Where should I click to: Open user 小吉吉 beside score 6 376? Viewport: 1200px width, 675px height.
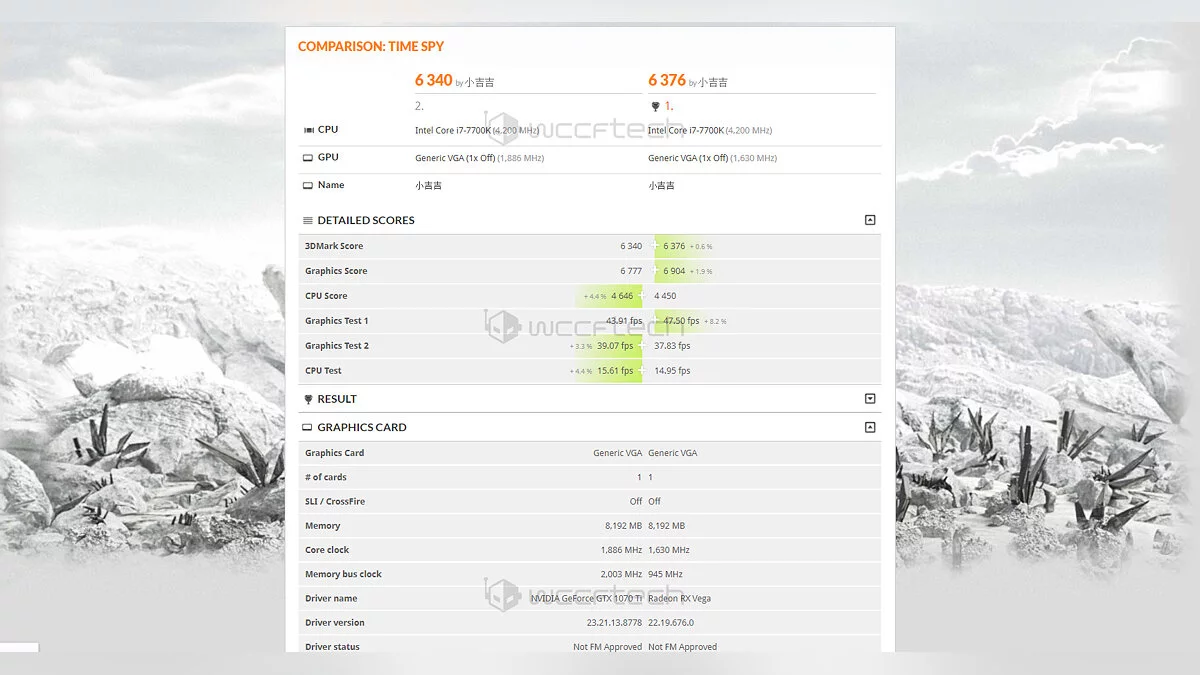click(x=713, y=82)
